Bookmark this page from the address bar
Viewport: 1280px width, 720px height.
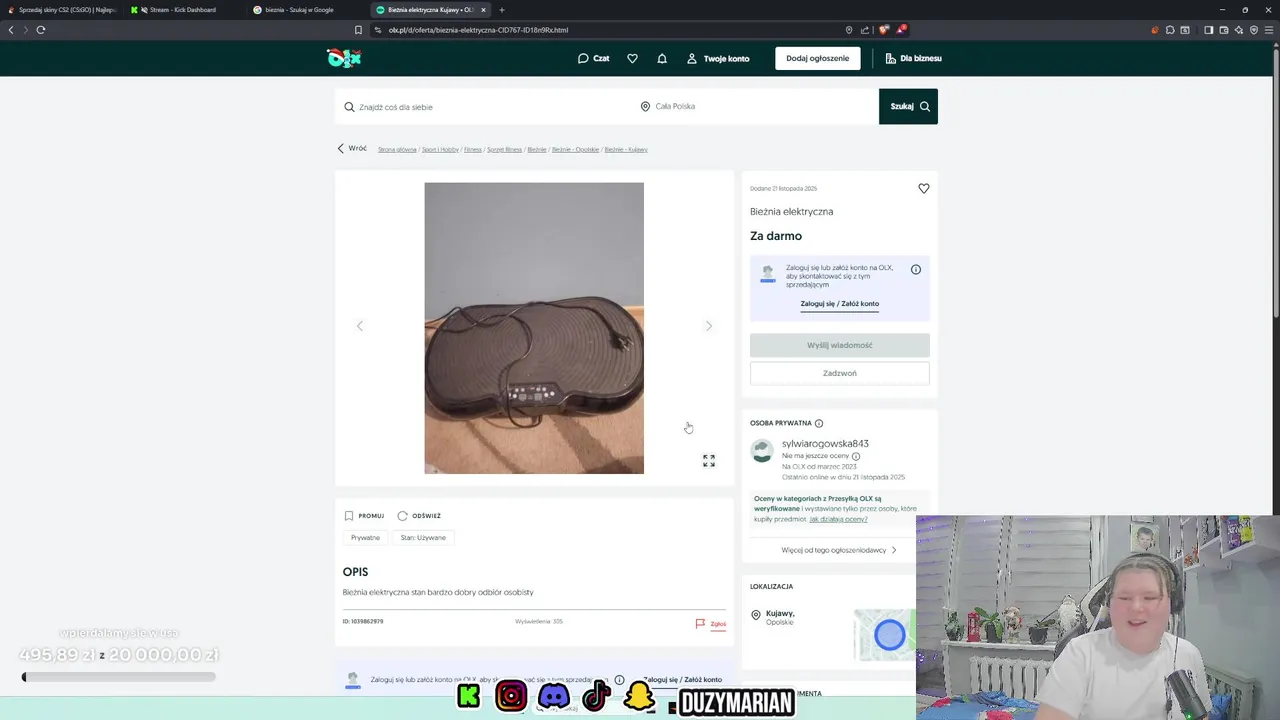[358, 30]
